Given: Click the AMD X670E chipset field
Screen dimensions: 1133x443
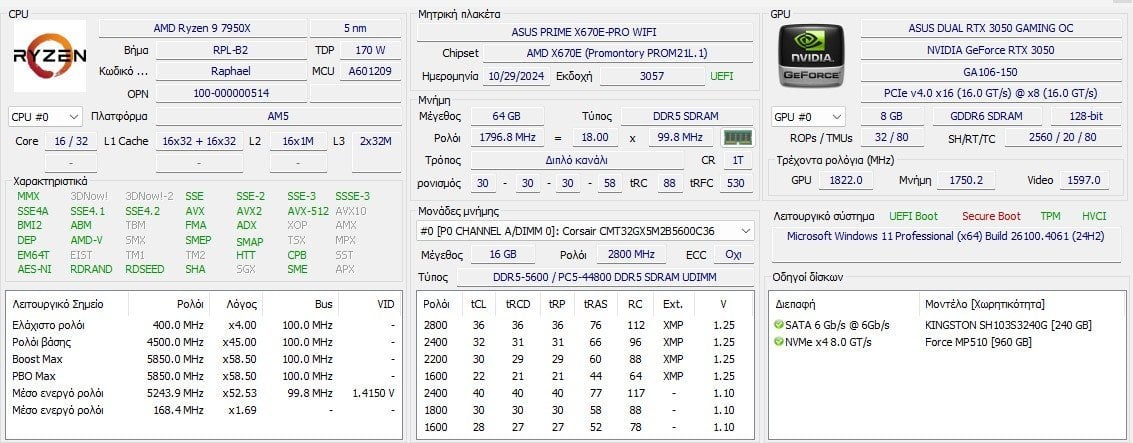Looking at the screenshot, I should pyautogui.click(x=618, y=53).
